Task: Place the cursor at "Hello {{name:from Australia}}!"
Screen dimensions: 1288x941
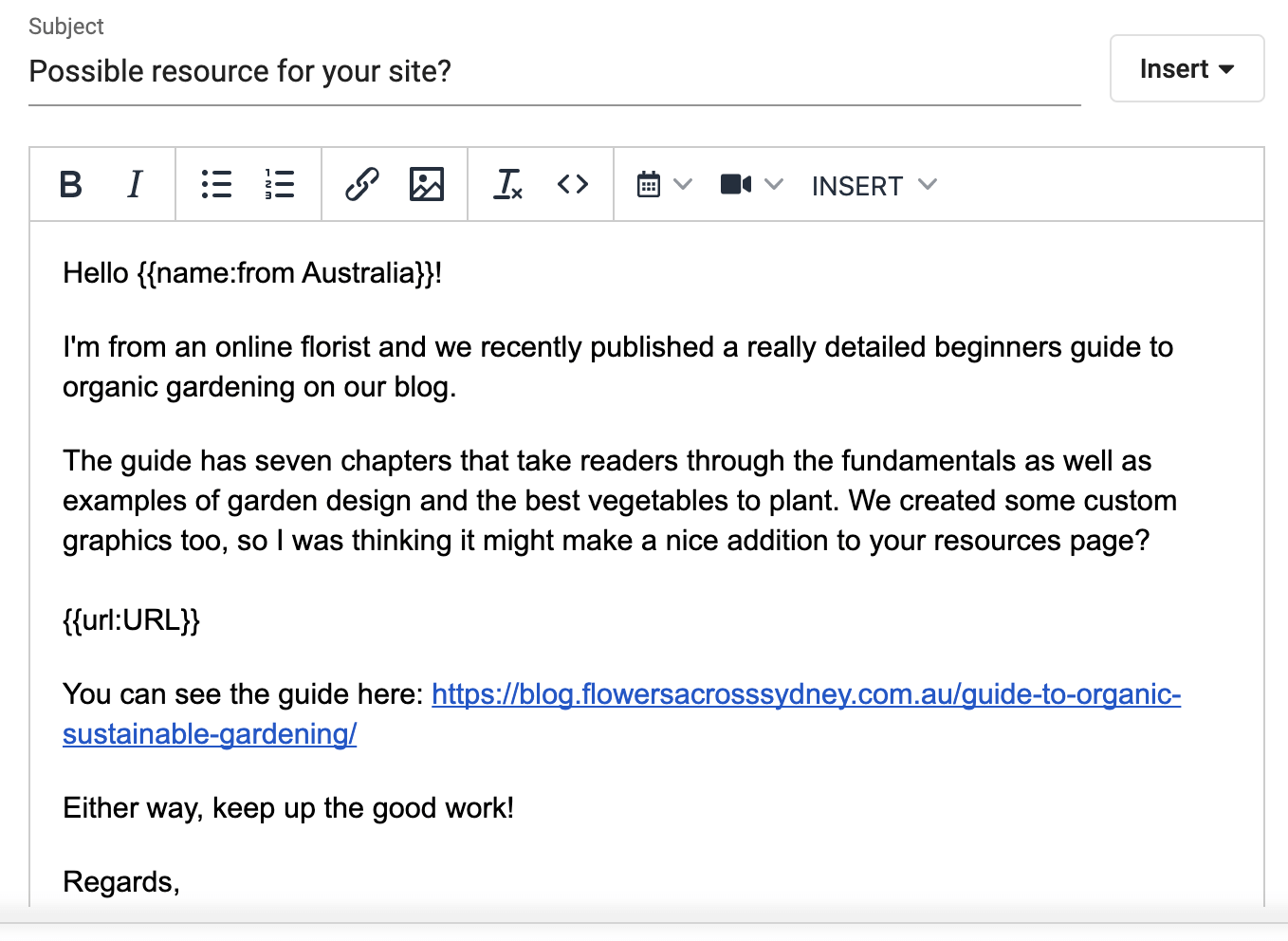Action: click(x=252, y=273)
